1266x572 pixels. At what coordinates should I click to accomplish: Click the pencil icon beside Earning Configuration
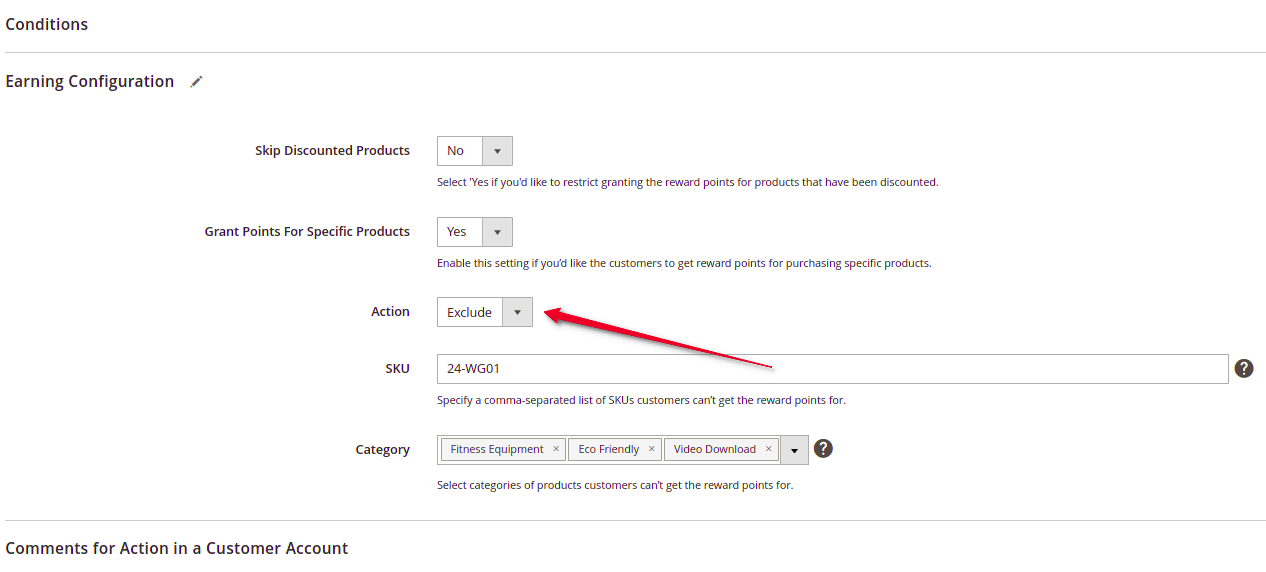(x=196, y=82)
